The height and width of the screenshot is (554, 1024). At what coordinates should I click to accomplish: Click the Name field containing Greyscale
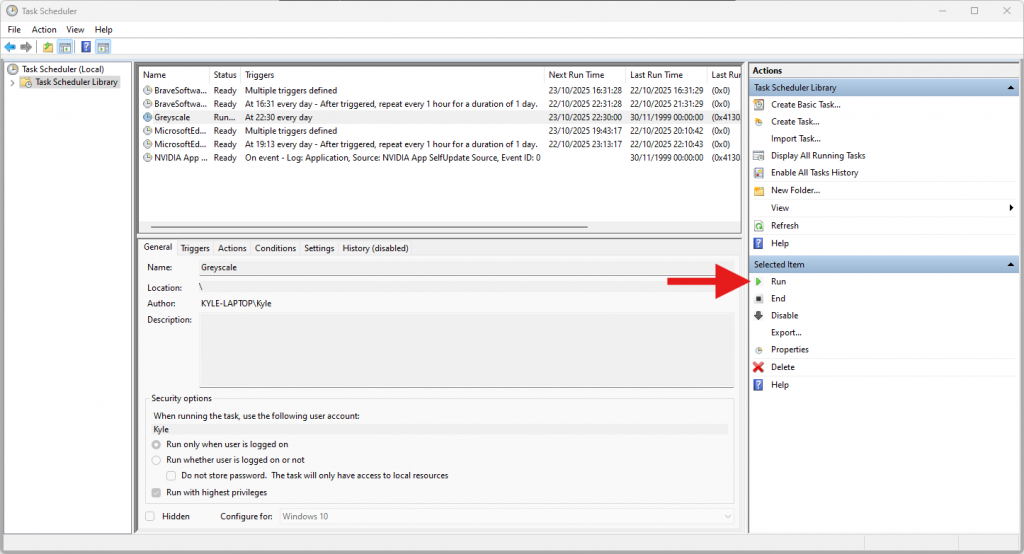[466, 267]
